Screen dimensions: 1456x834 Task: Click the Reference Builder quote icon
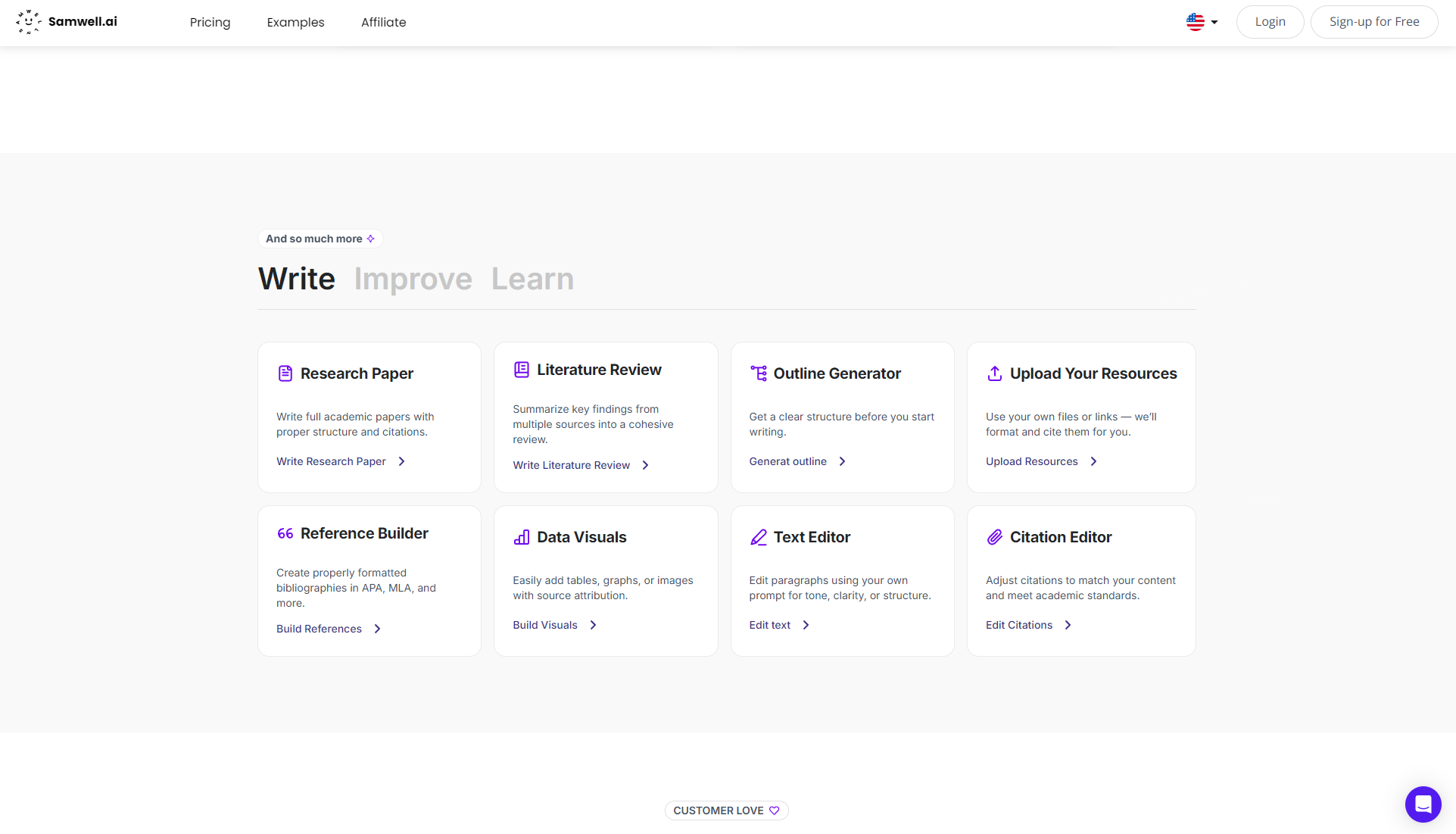(285, 533)
